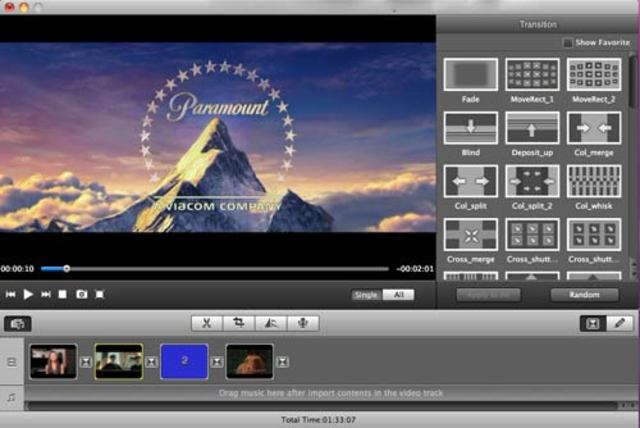Screen dimensions: 640x428
Task: Open the microphone voice-over tool
Action: click(303, 323)
